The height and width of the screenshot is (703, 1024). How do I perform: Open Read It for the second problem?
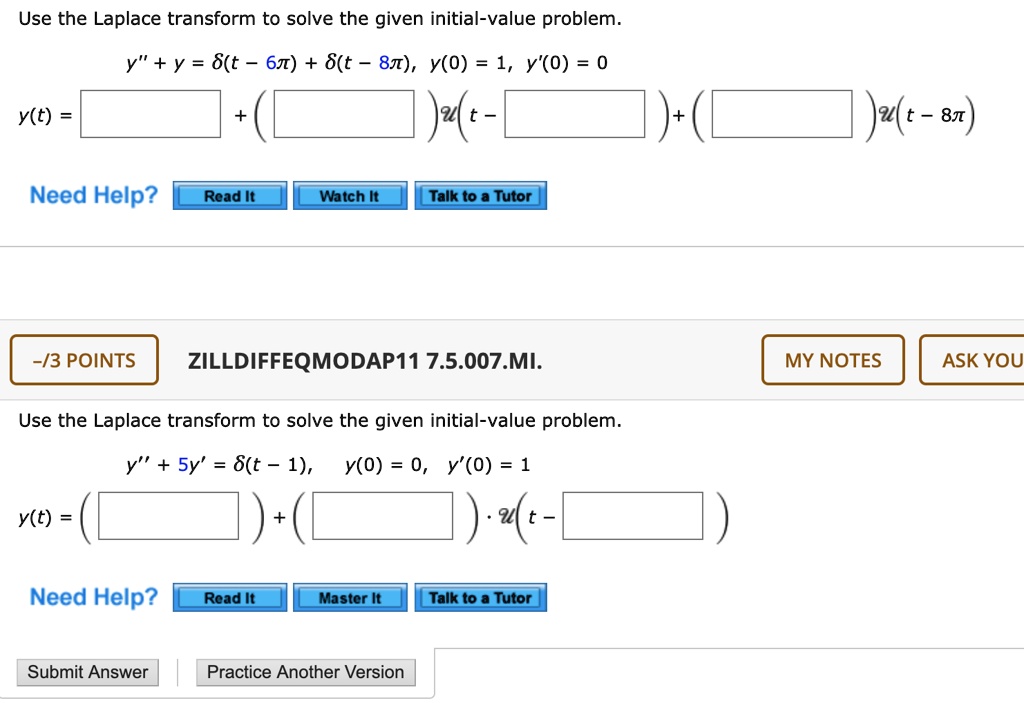click(x=230, y=598)
